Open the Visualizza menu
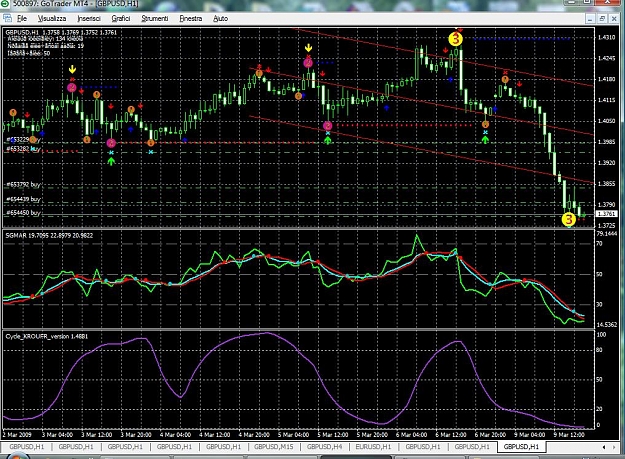The height and width of the screenshot is (459, 625). pos(52,18)
